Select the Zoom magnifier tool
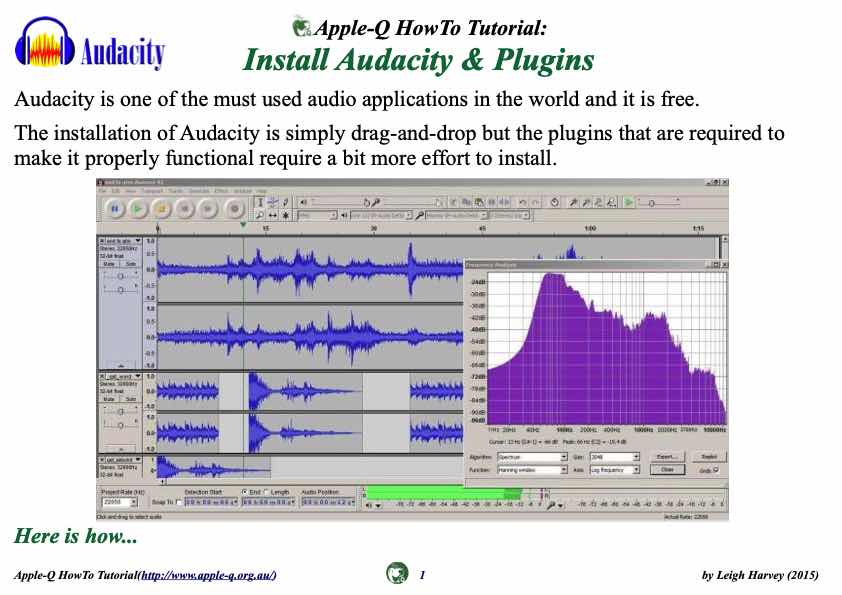This screenshot has height=595, width=842. [x=260, y=215]
